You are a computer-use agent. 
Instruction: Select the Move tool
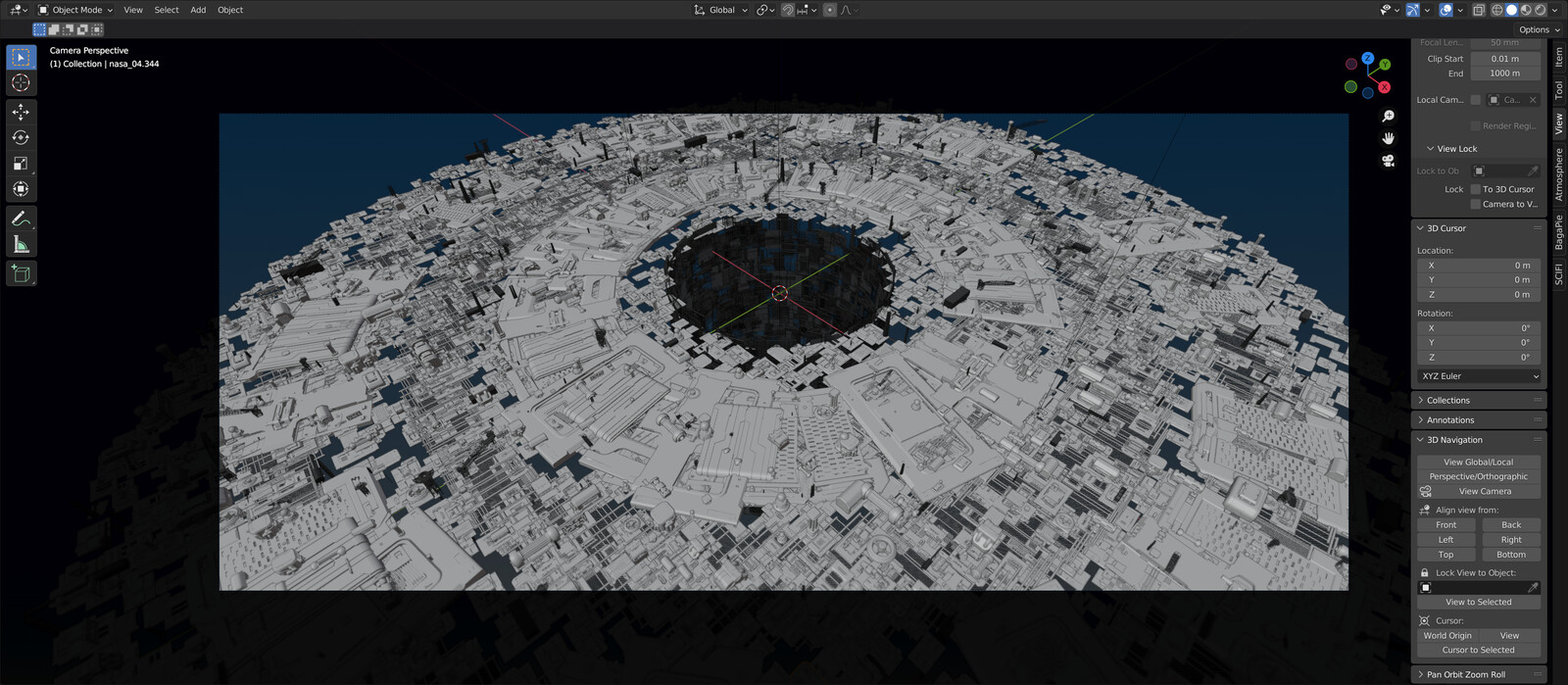coord(21,112)
